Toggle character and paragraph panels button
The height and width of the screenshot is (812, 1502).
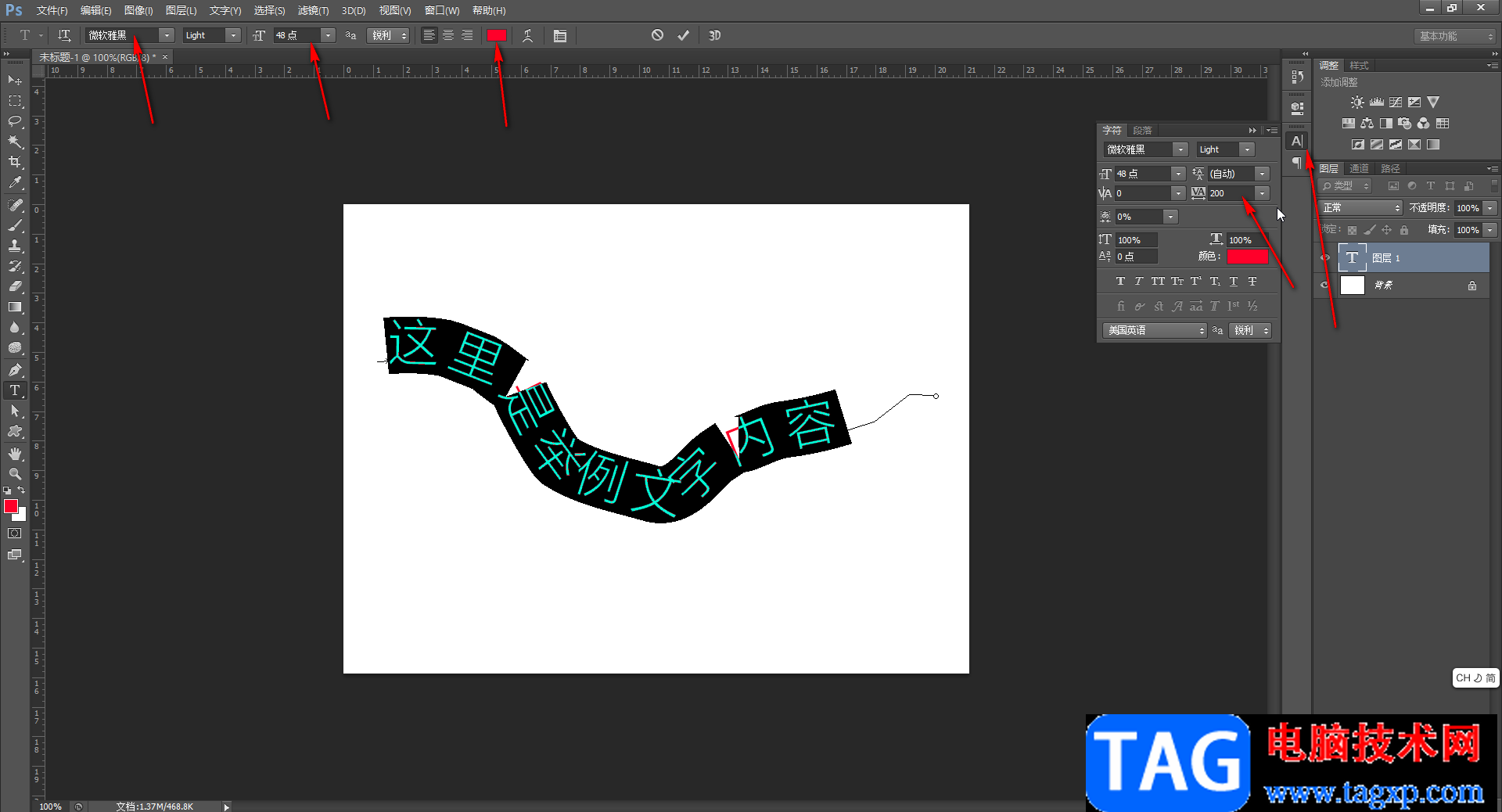560,35
